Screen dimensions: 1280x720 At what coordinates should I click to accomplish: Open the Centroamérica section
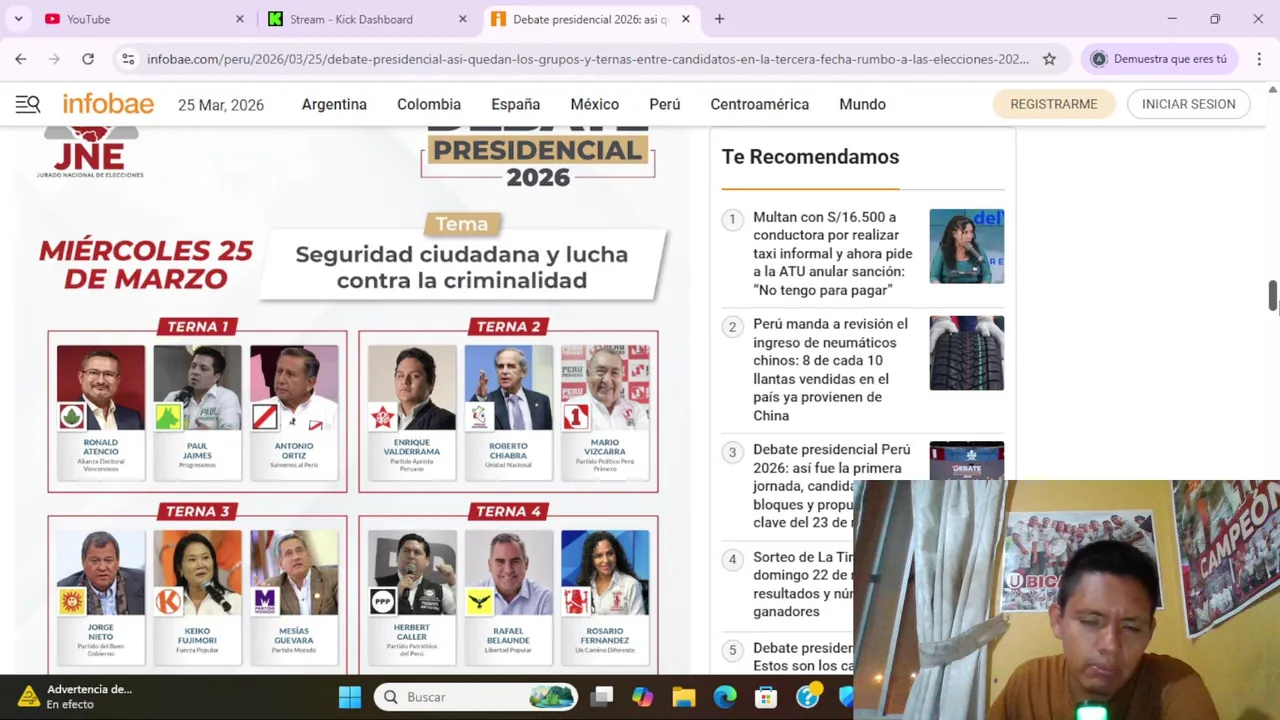click(x=759, y=104)
